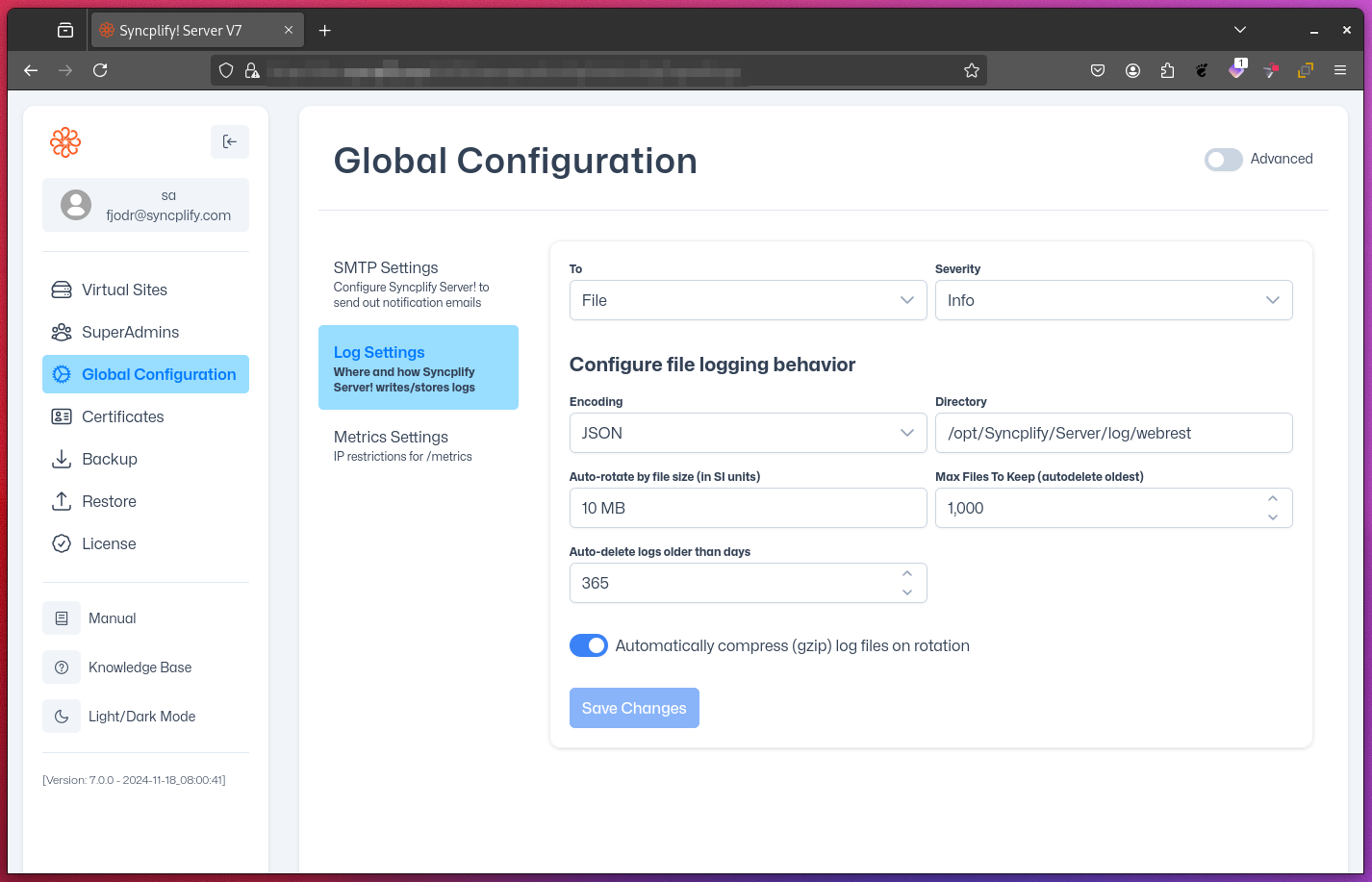1372x882 pixels.
Task: Open a new browser tab
Action: coord(325,31)
